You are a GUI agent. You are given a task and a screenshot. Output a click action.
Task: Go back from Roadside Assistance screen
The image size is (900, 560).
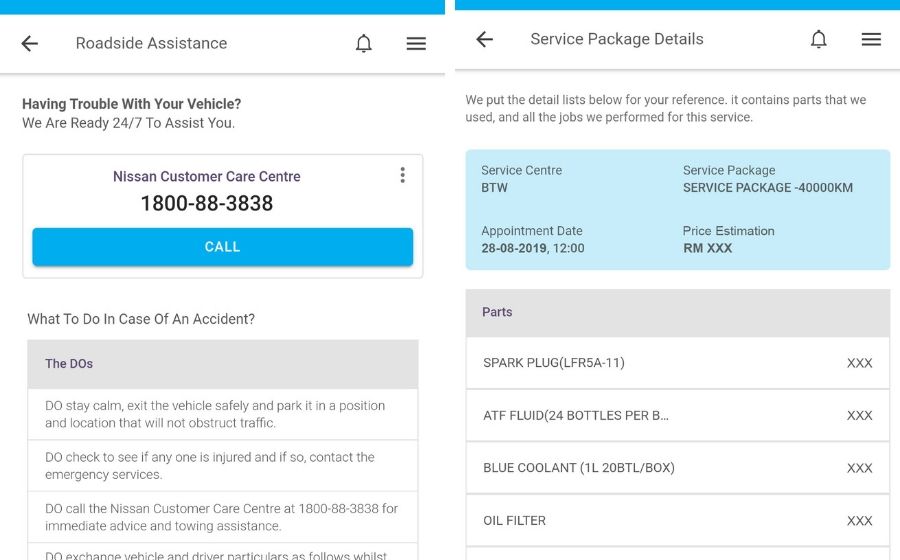(x=30, y=43)
